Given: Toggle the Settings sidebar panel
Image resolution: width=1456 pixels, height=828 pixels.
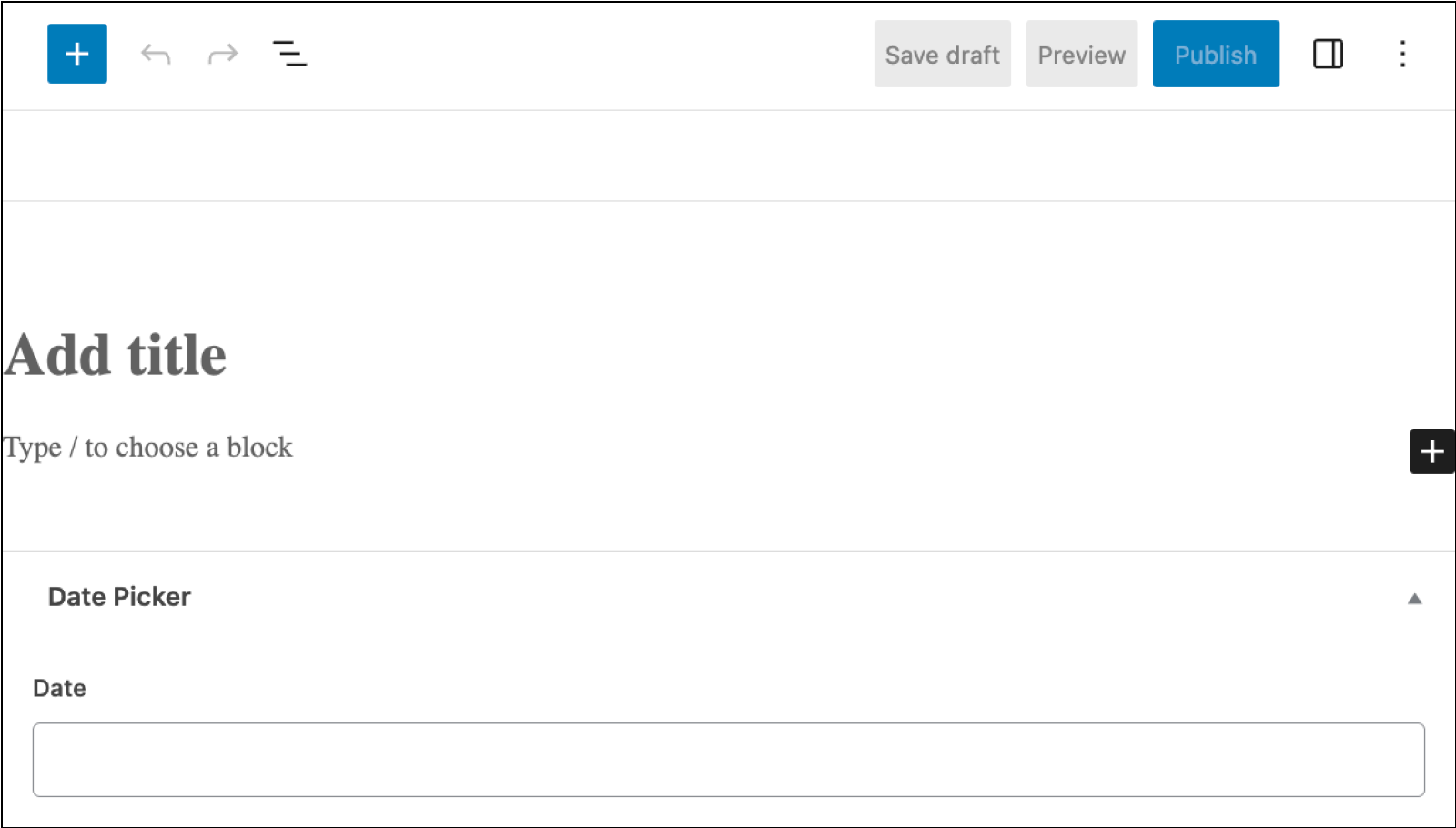Looking at the screenshot, I should point(1328,55).
